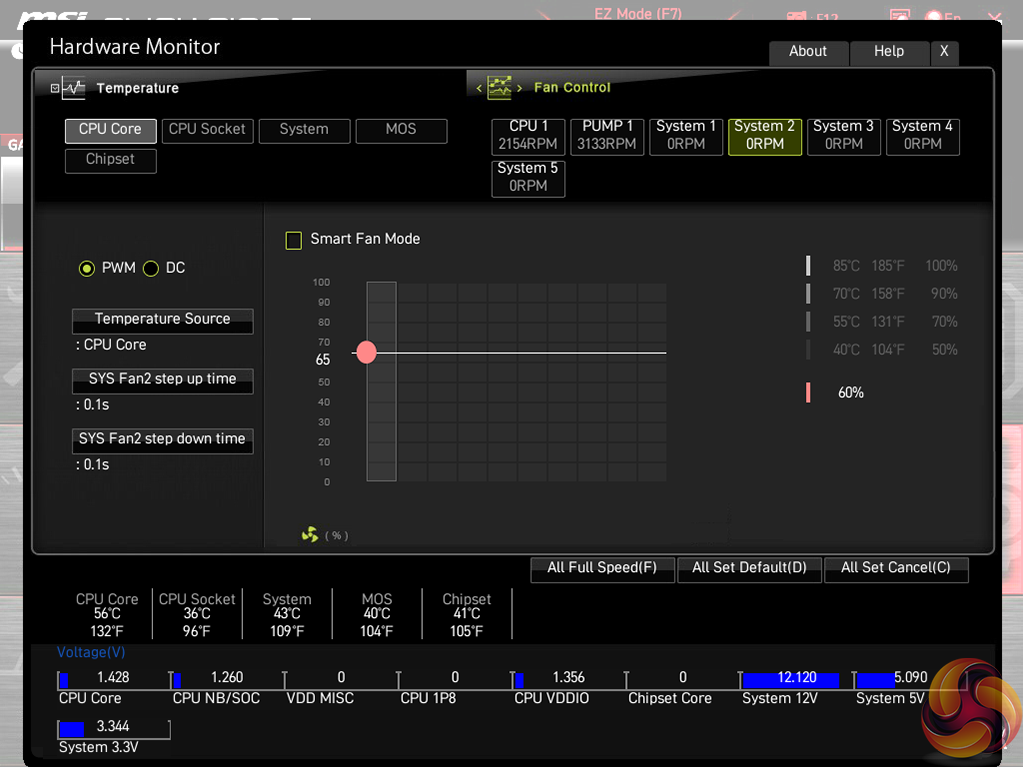Select PWM radio button
Image resolution: width=1023 pixels, height=767 pixels.
(87, 268)
